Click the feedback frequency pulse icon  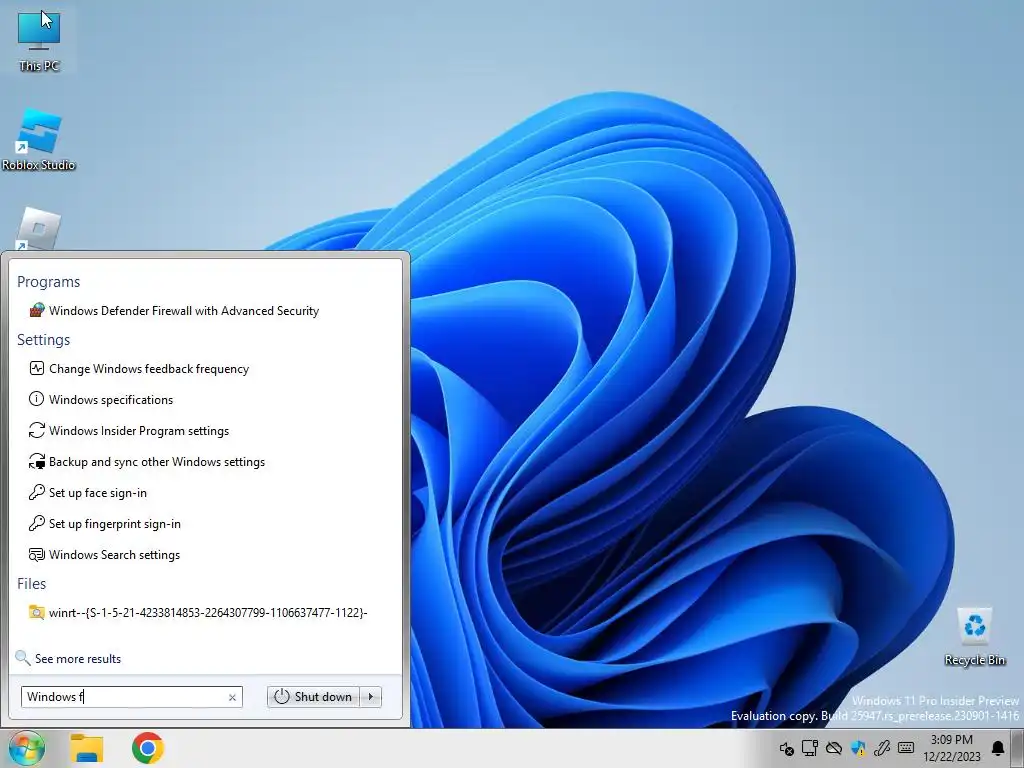click(x=37, y=368)
